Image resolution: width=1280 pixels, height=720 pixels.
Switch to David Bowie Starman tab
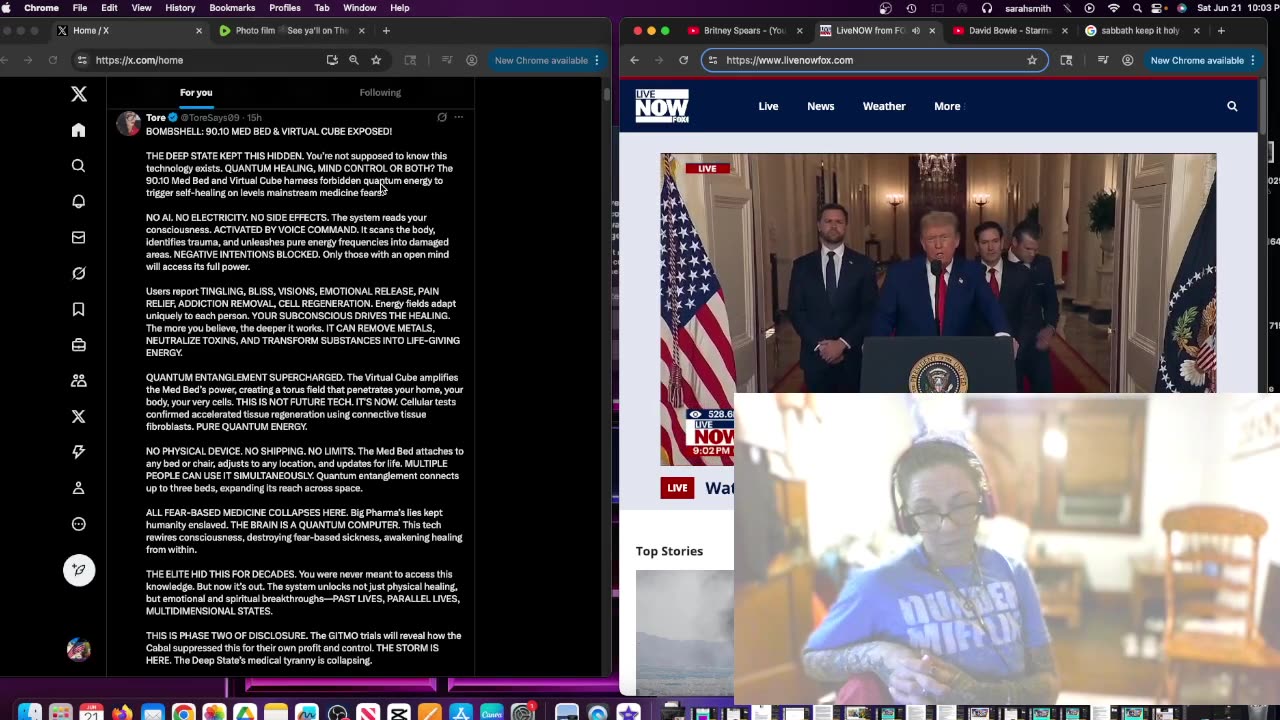1010,31
